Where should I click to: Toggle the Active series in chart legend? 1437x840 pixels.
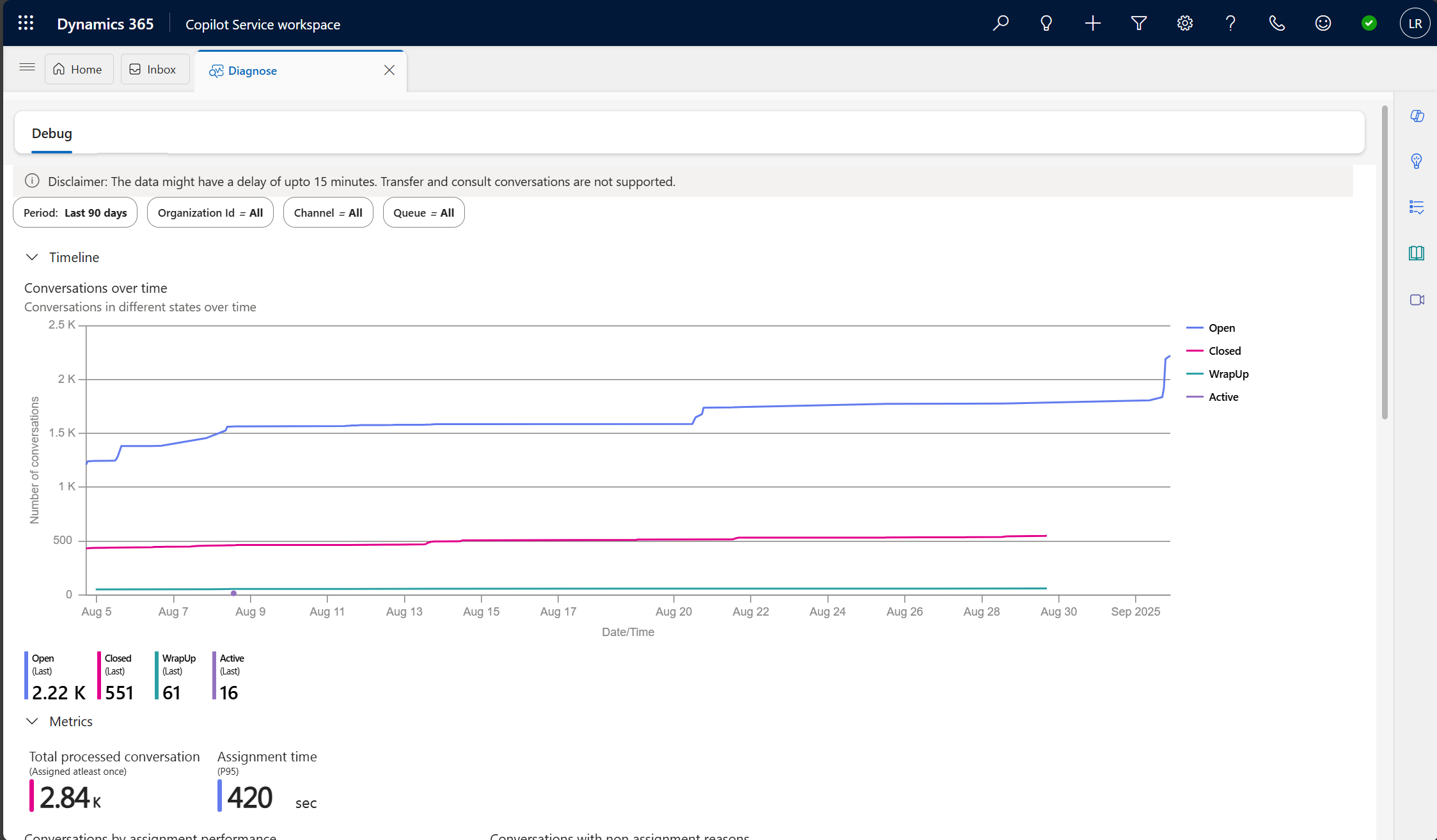[1212, 397]
